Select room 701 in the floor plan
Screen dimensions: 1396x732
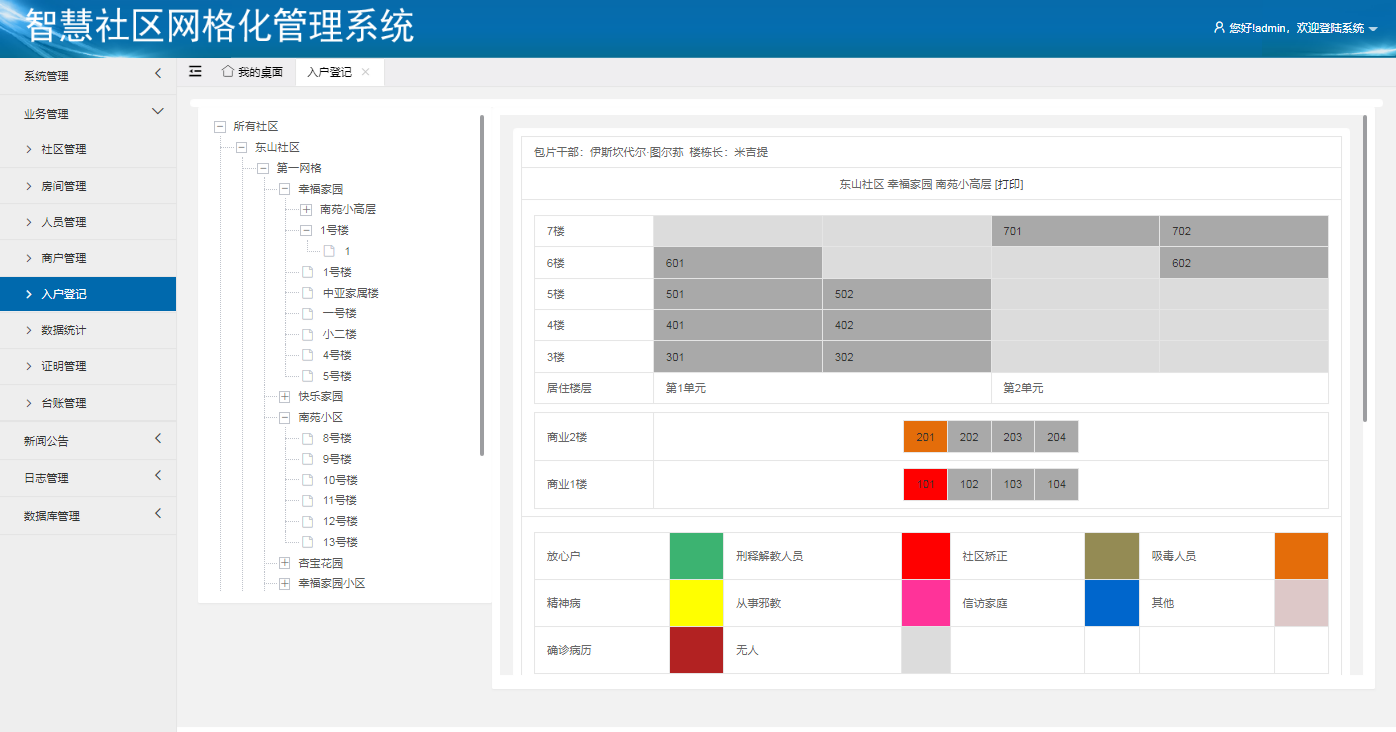point(1075,230)
